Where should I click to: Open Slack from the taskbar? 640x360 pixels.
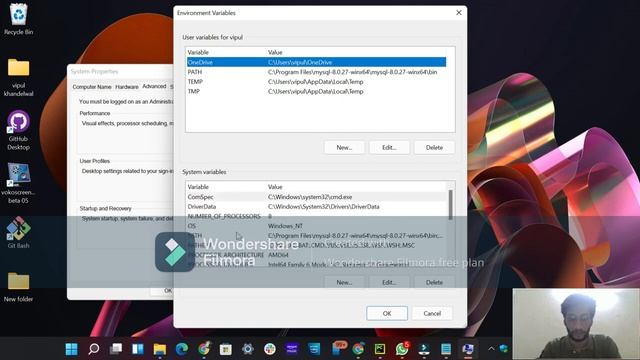click(x=270, y=349)
